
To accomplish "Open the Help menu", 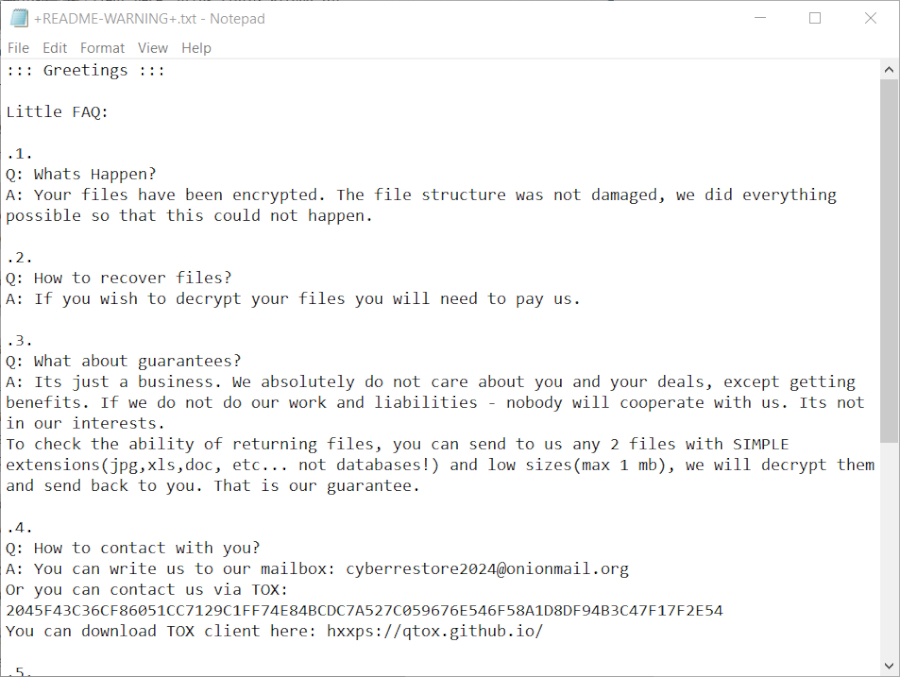I will click(x=196, y=48).
